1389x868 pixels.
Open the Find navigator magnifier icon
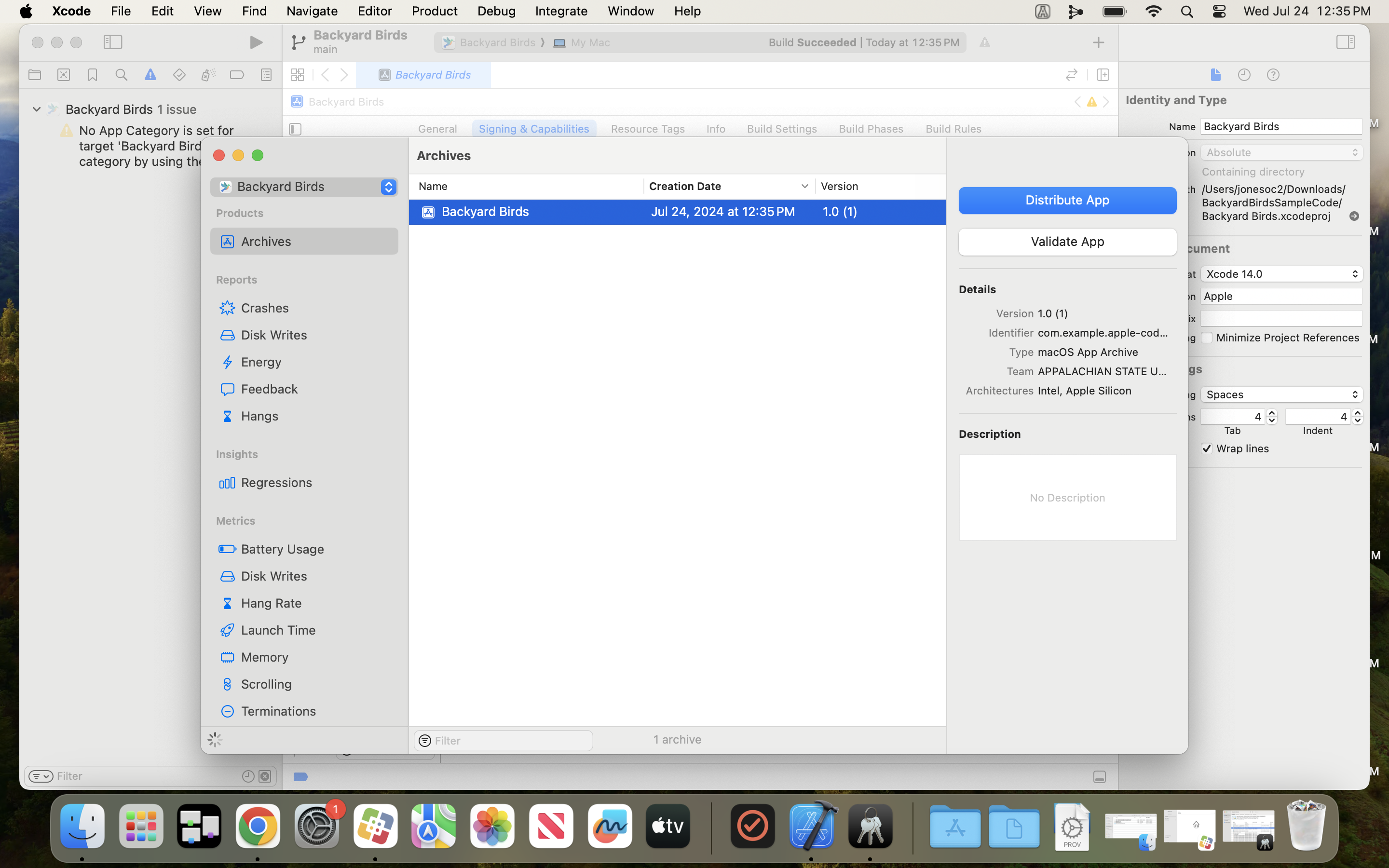[121, 75]
